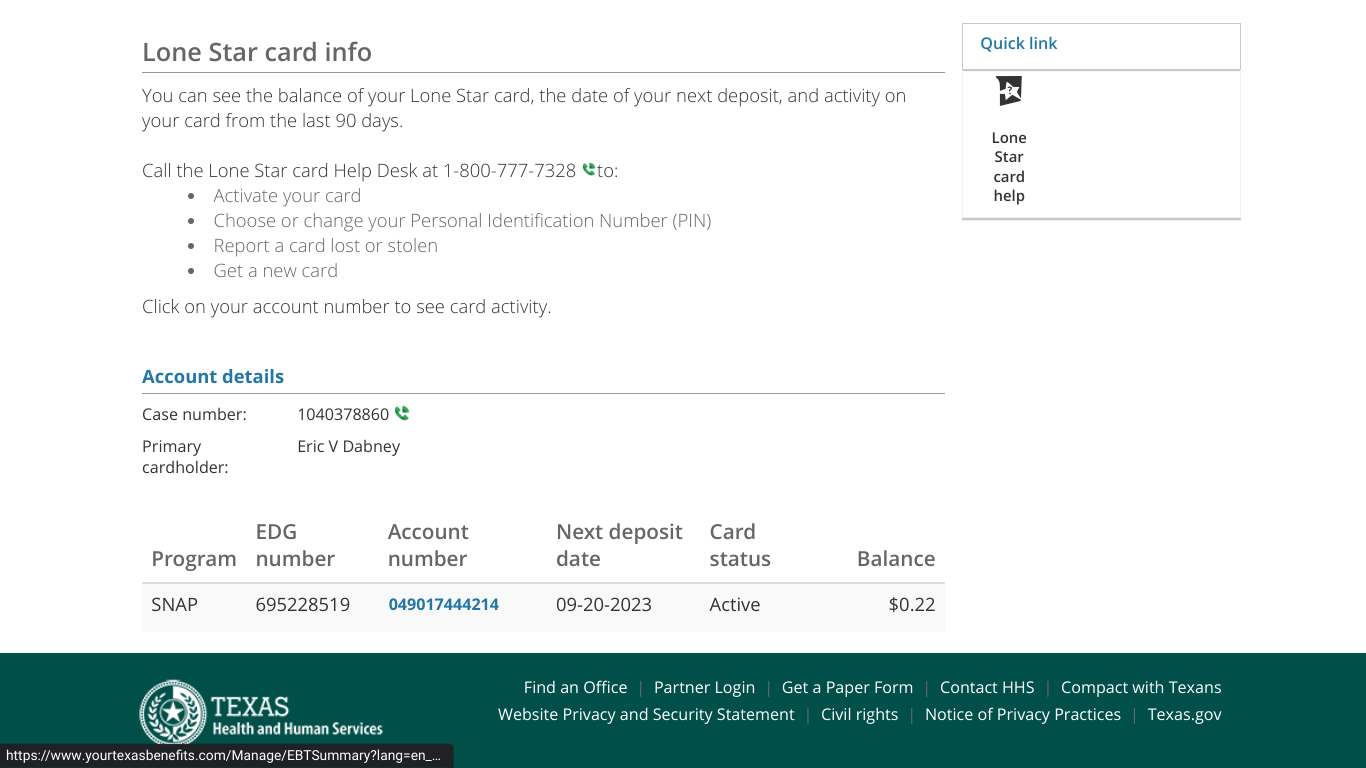This screenshot has width=1366, height=768.
Task: Click the Program column header
Action: click(194, 559)
